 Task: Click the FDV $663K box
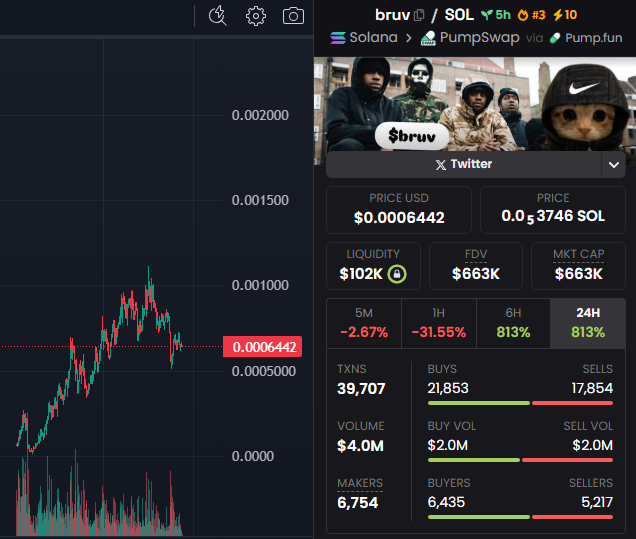point(476,266)
